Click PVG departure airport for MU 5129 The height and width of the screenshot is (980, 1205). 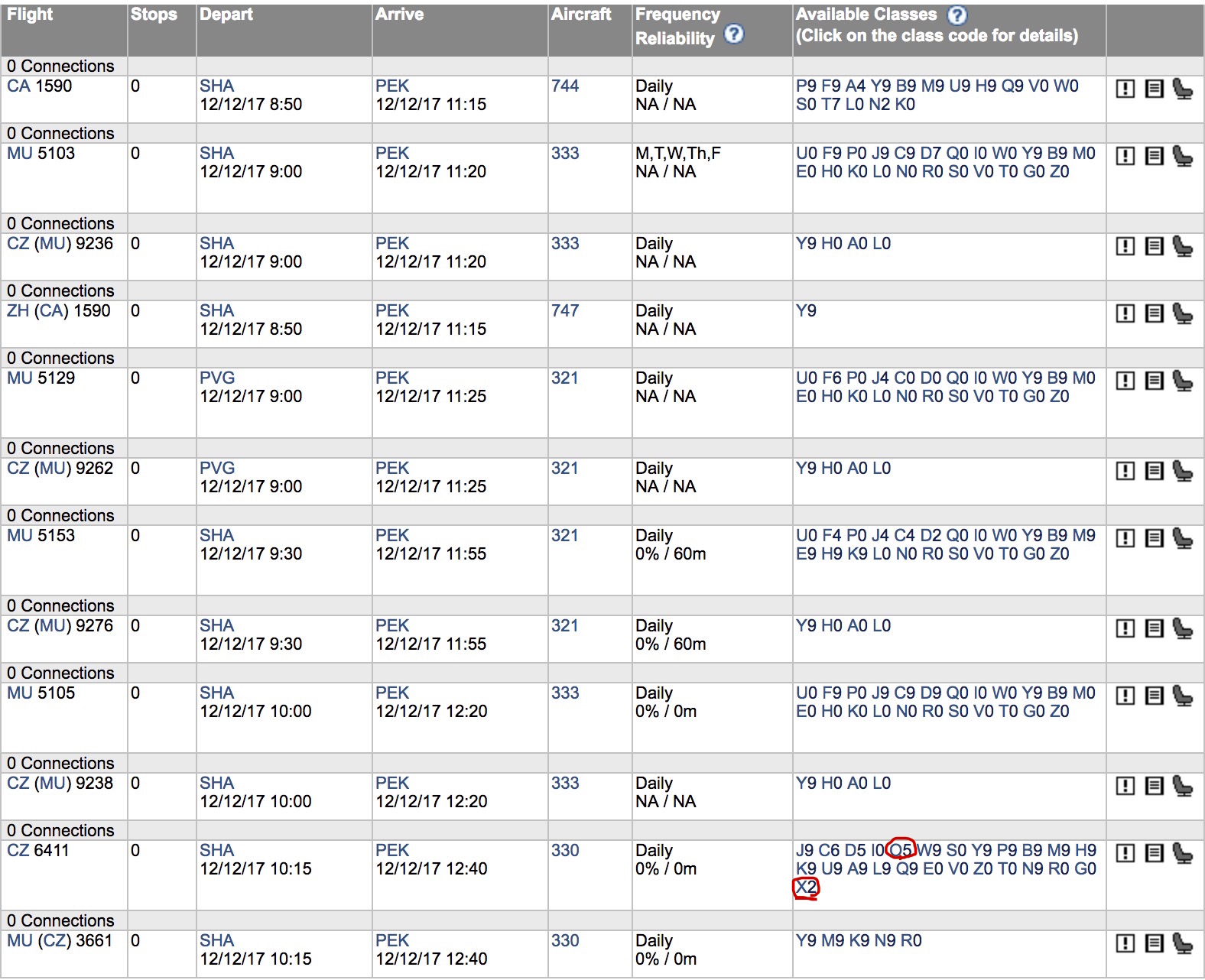click(217, 378)
